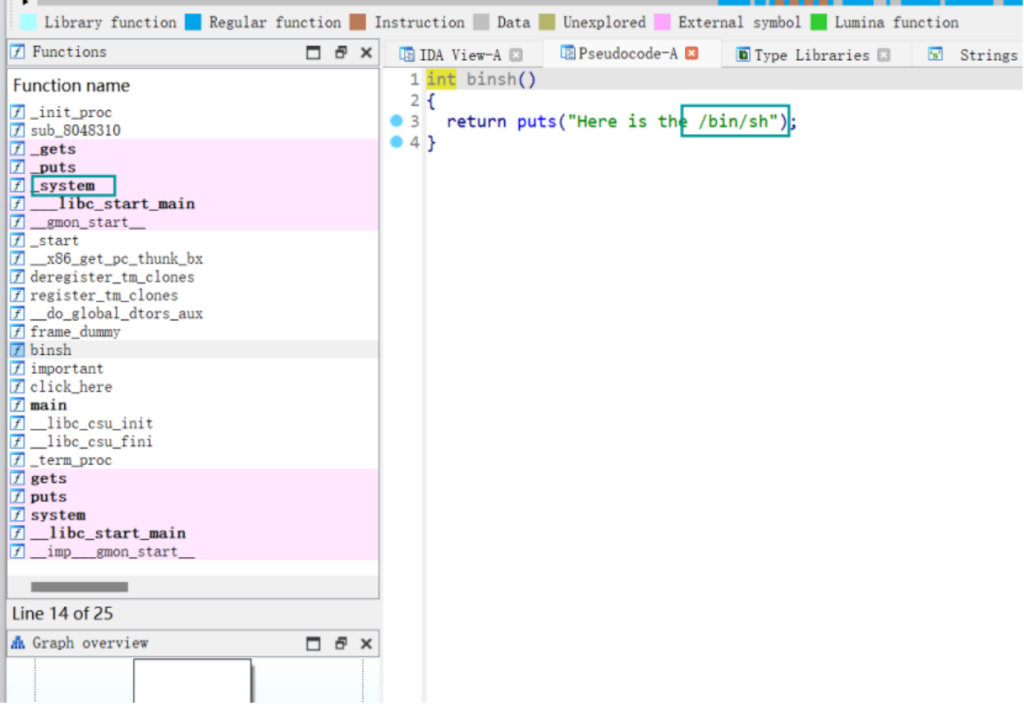Click the Type Libraries tab icon
1024x704 pixels.
(x=743, y=55)
